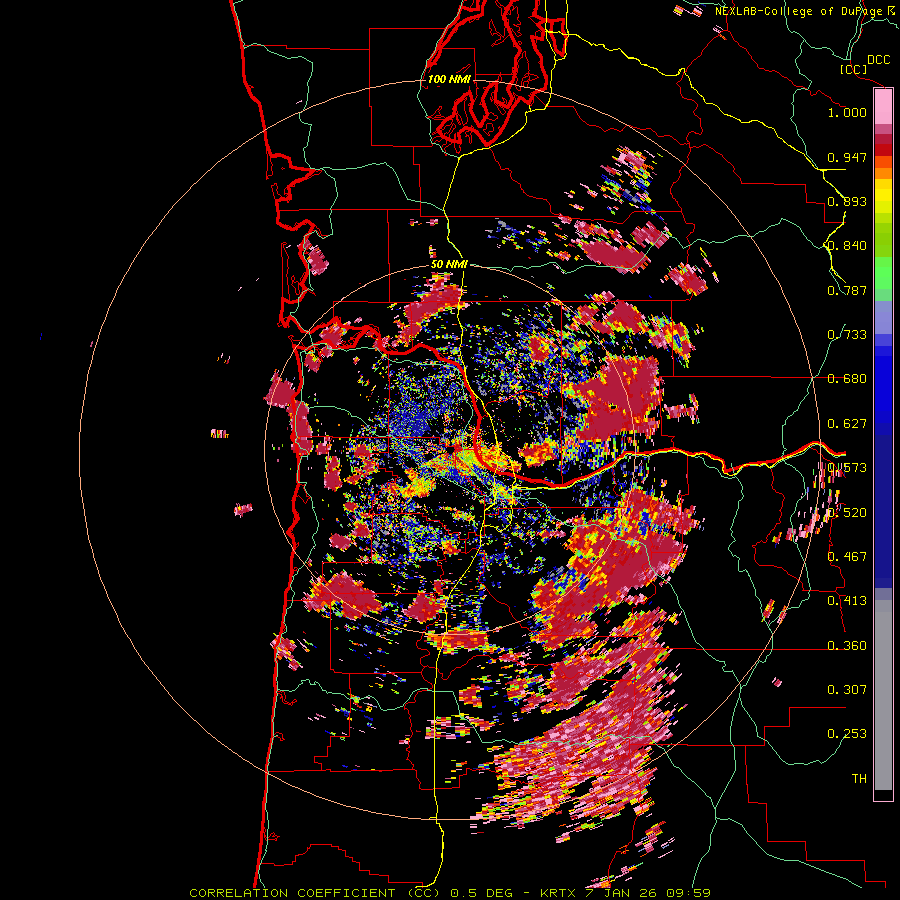Pick the gray color bar segment
The height and width of the screenshot is (900, 900).
coord(883,695)
